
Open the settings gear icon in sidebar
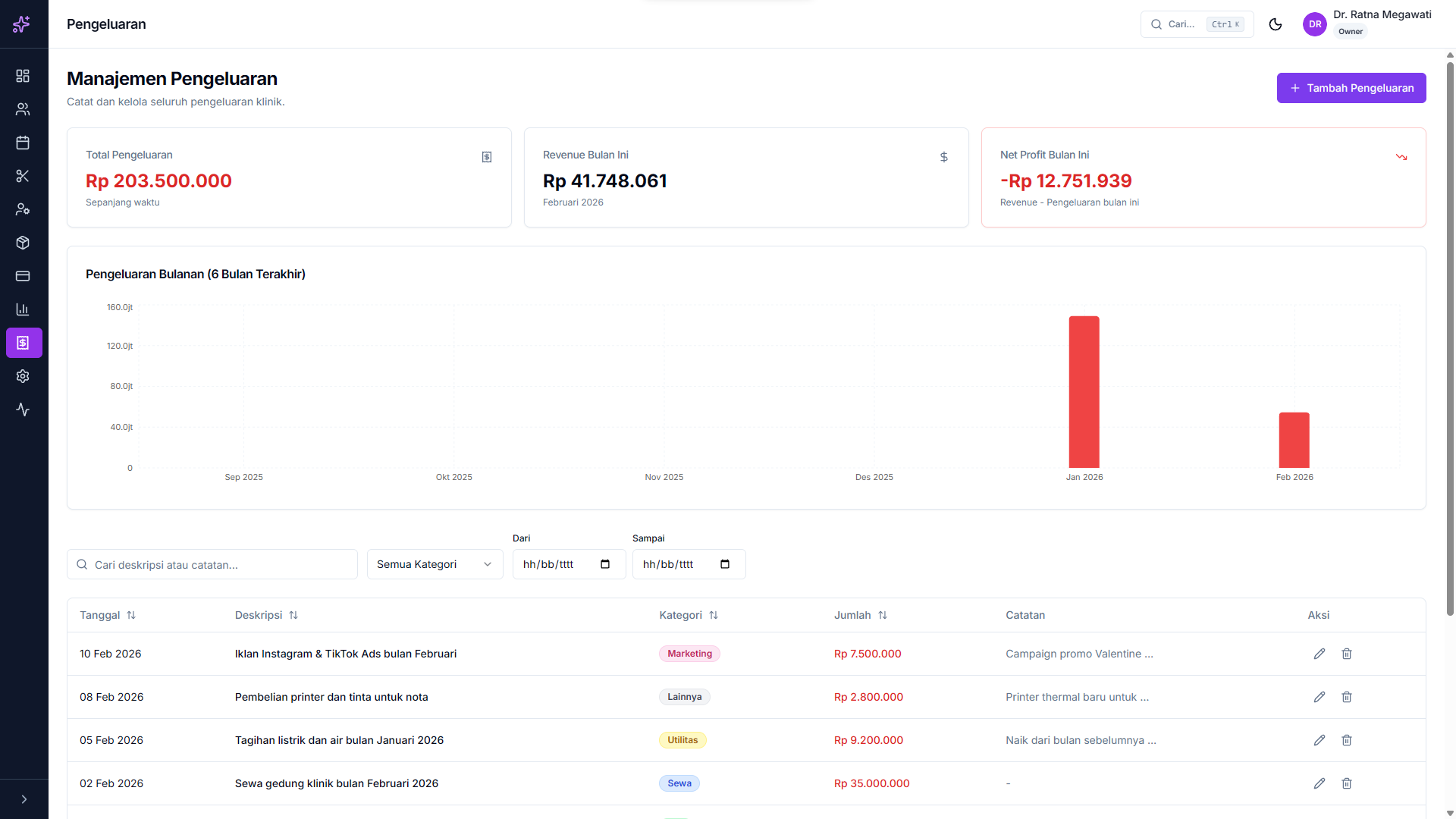click(23, 376)
